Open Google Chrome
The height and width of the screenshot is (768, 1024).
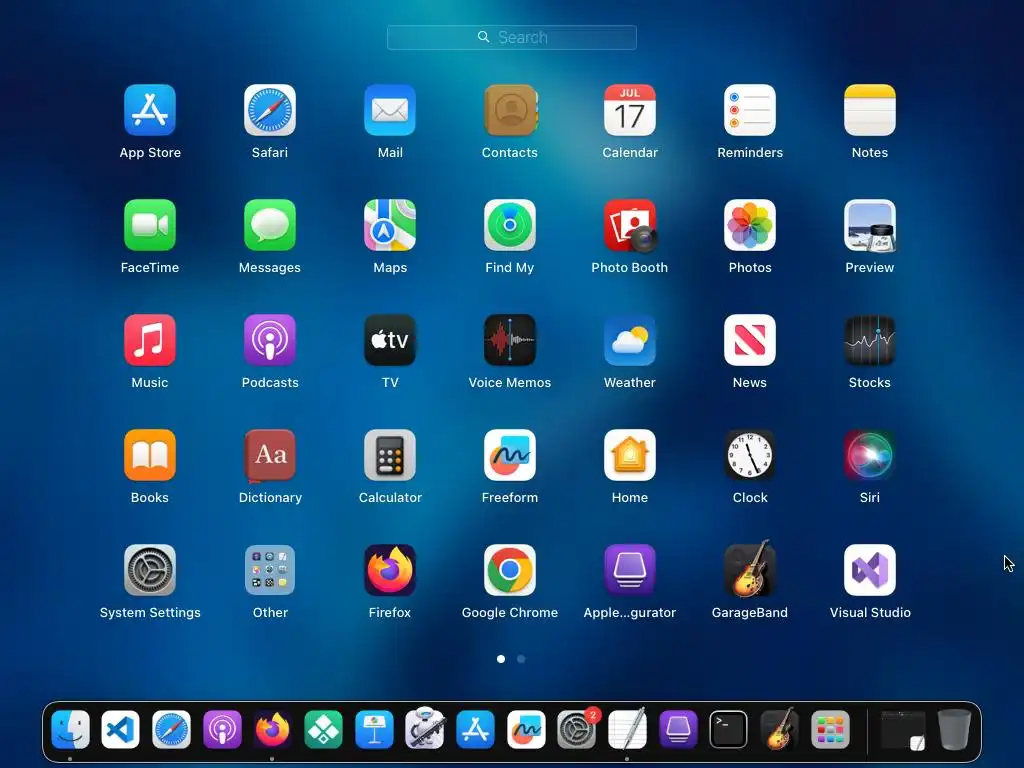pos(510,569)
